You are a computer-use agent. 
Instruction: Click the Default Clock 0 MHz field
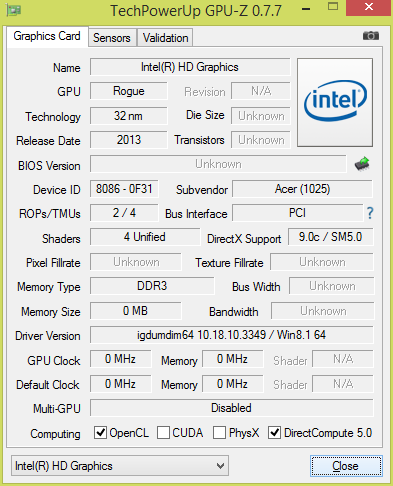(120, 384)
